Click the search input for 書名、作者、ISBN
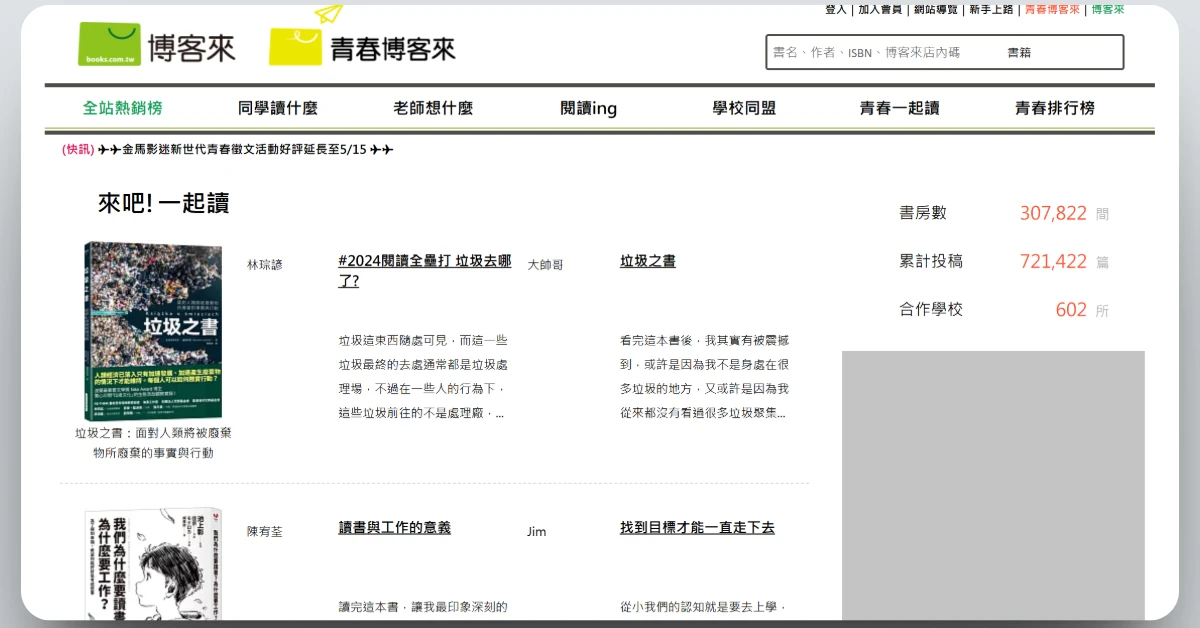This screenshot has width=1200, height=628. [x=883, y=53]
